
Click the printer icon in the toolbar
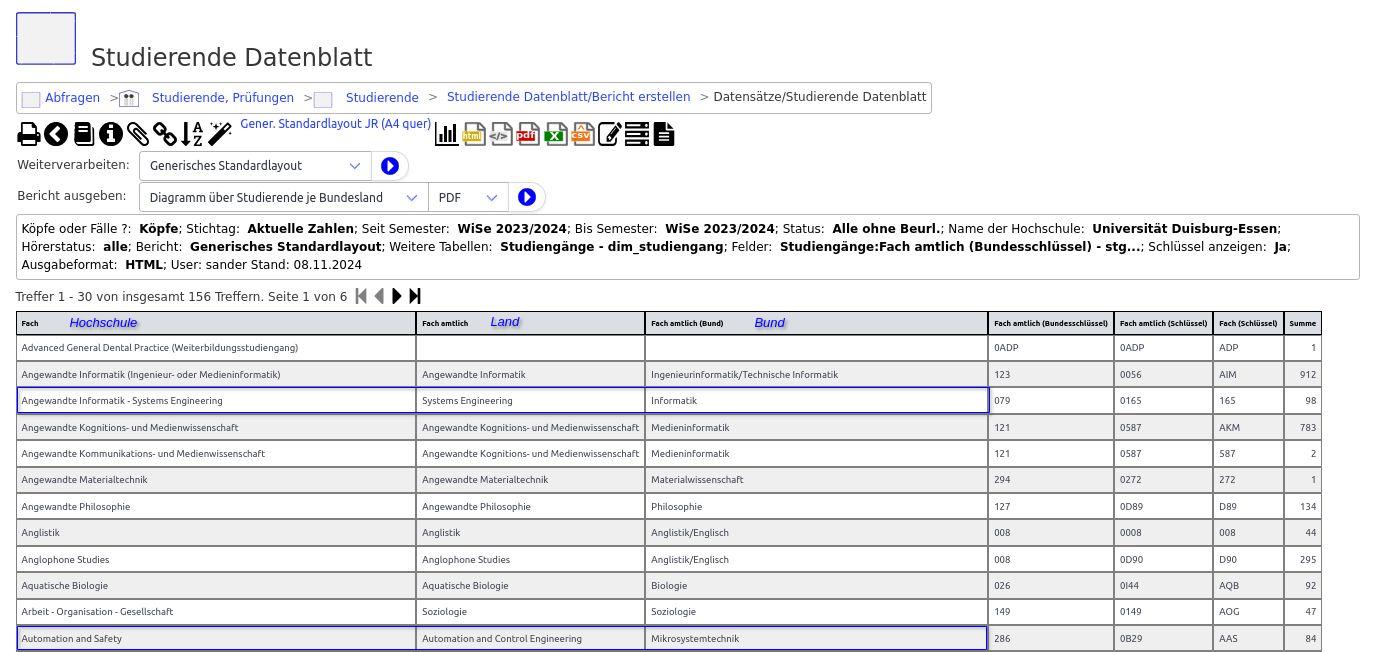29,134
